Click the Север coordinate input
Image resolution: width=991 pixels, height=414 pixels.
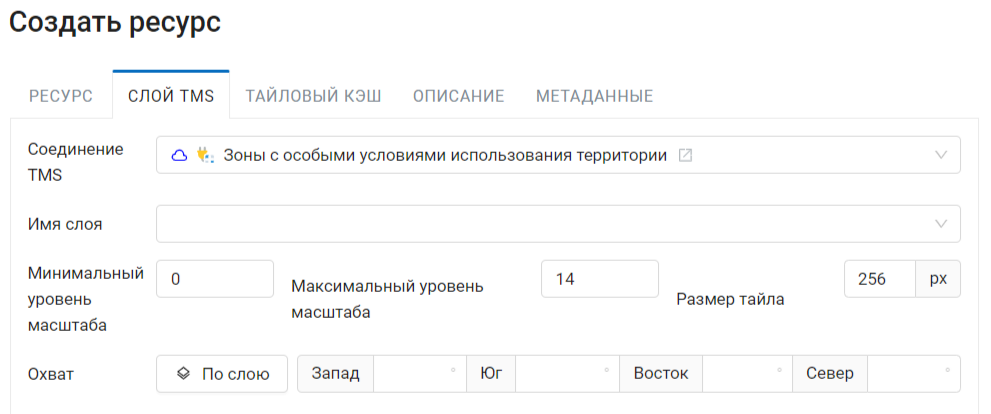913,374
